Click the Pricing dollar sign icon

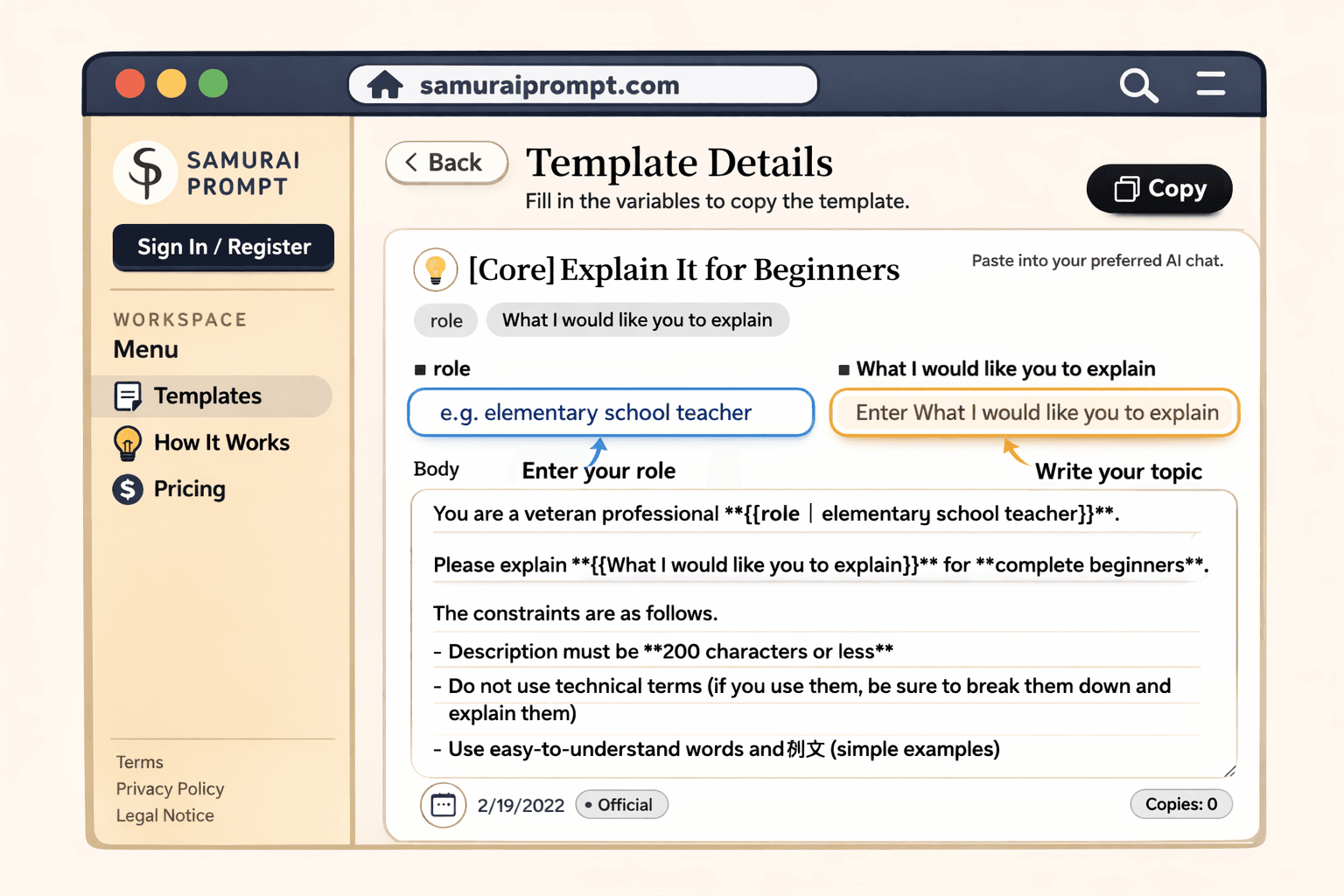[128, 489]
